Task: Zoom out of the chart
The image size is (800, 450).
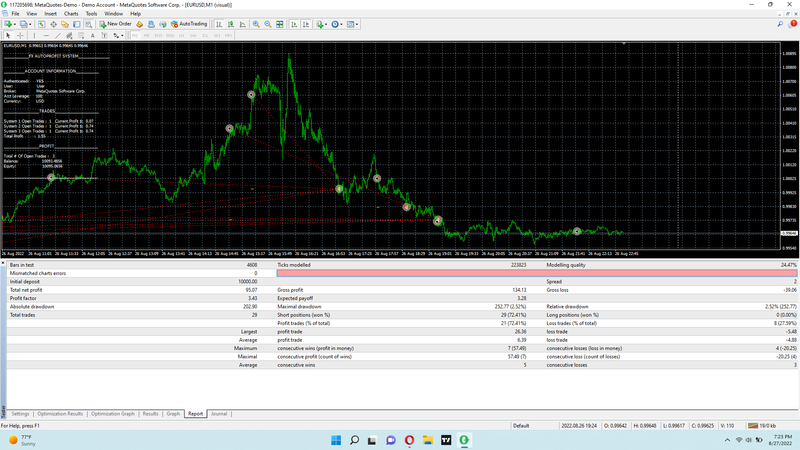Action: coord(268,24)
